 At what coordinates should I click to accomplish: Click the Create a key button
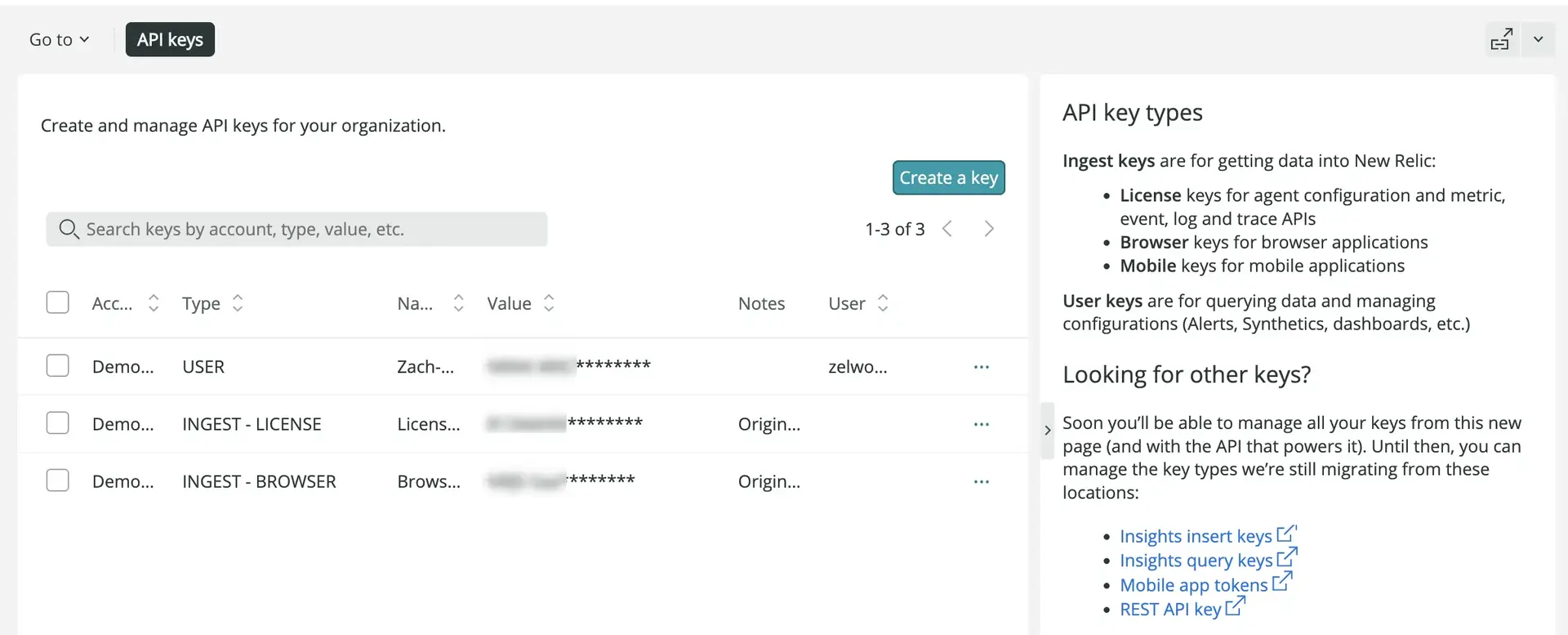(x=948, y=178)
